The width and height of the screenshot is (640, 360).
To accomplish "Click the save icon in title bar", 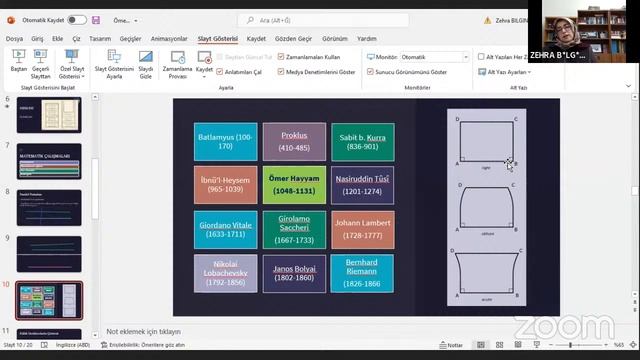I will click(x=96, y=20).
